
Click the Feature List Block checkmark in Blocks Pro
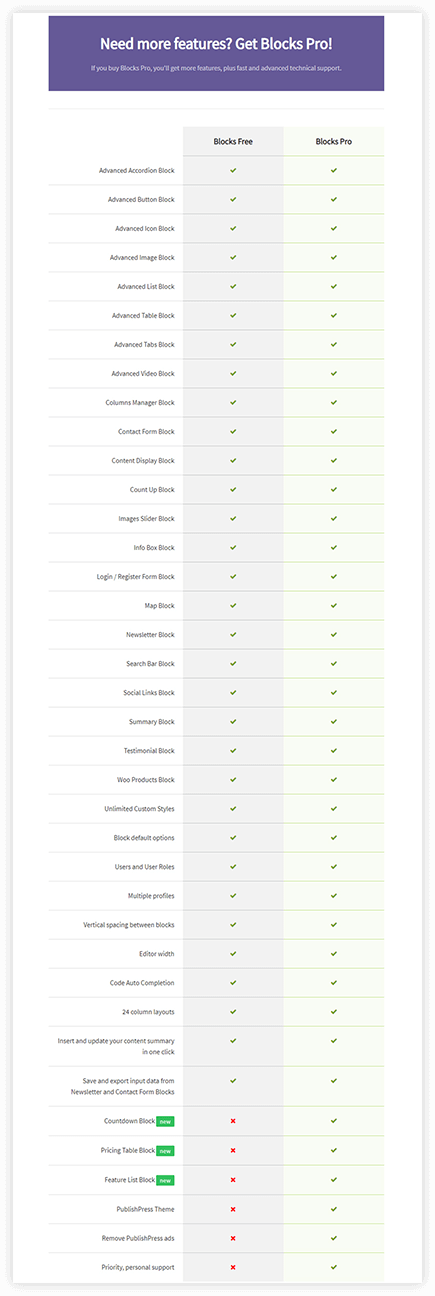click(x=334, y=1180)
